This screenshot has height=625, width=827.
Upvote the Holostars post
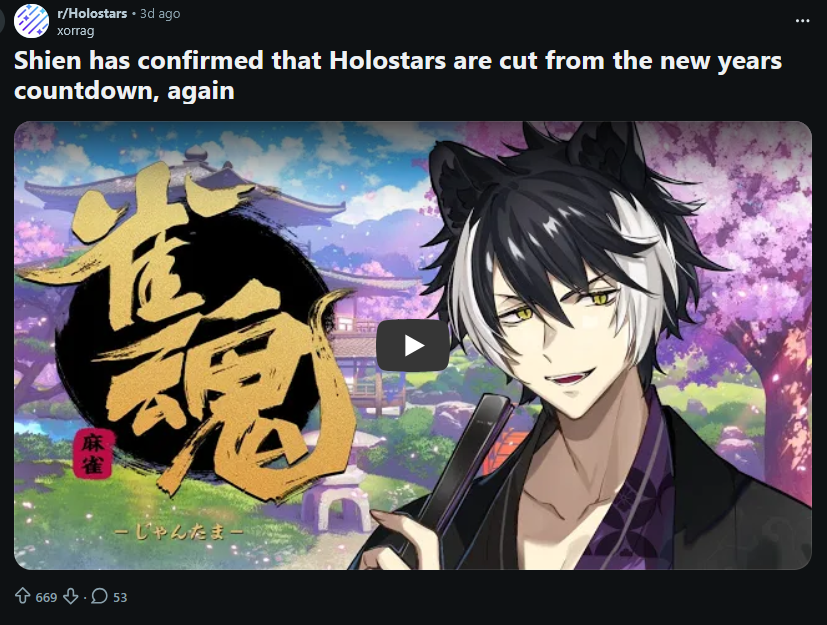pyautogui.click(x=22, y=596)
